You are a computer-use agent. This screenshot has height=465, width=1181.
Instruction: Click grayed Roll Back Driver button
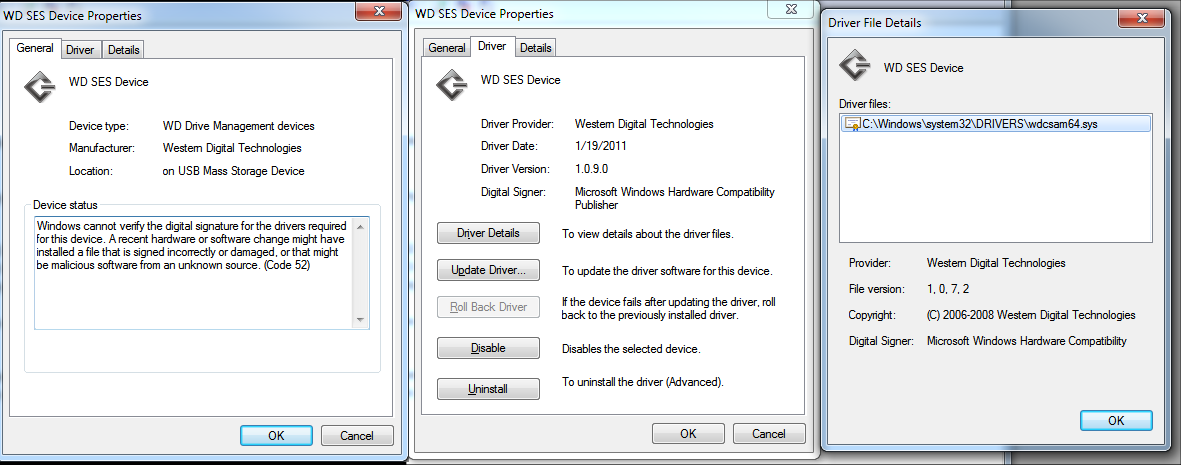pos(488,307)
